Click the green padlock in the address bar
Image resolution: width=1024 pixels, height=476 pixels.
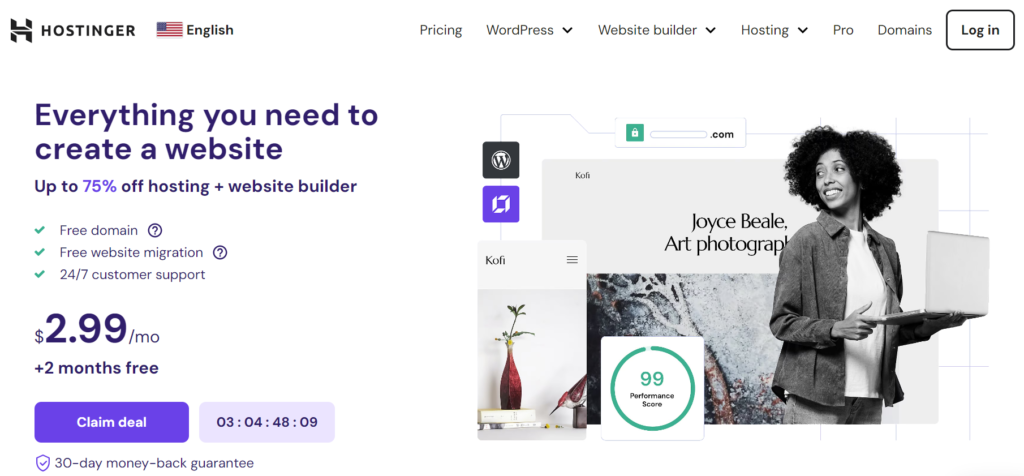tap(634, 133)
